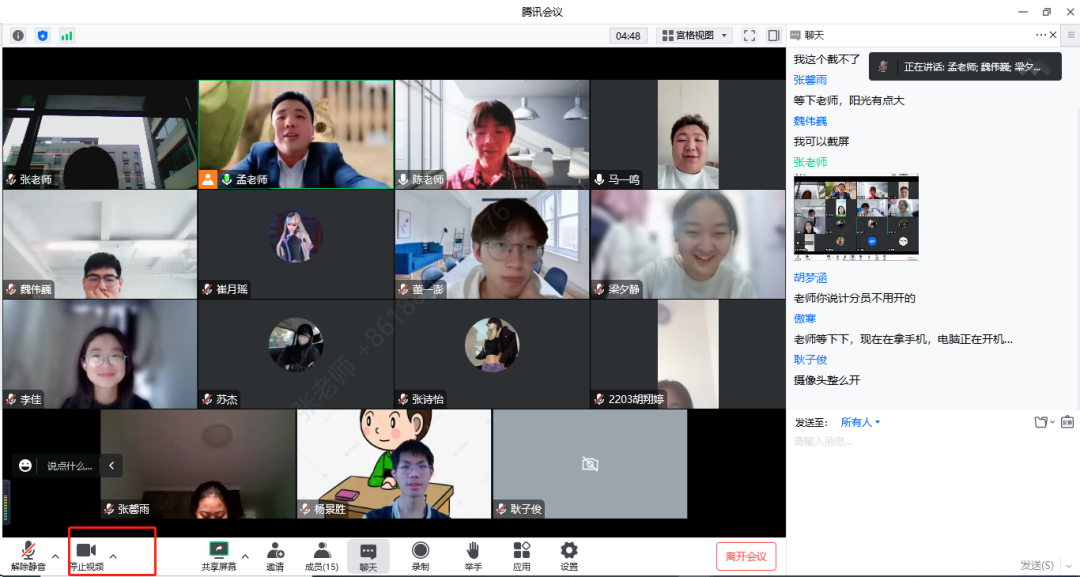This screenshot has width=1080, height=577.
Task: Expand the 宫格视图 layout dropdown
Action: point(694,35)
